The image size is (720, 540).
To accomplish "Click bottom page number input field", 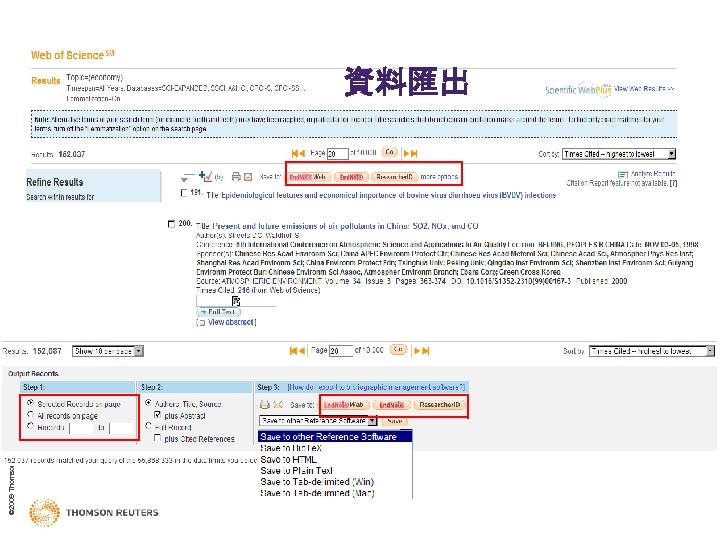I will [341, 351].
